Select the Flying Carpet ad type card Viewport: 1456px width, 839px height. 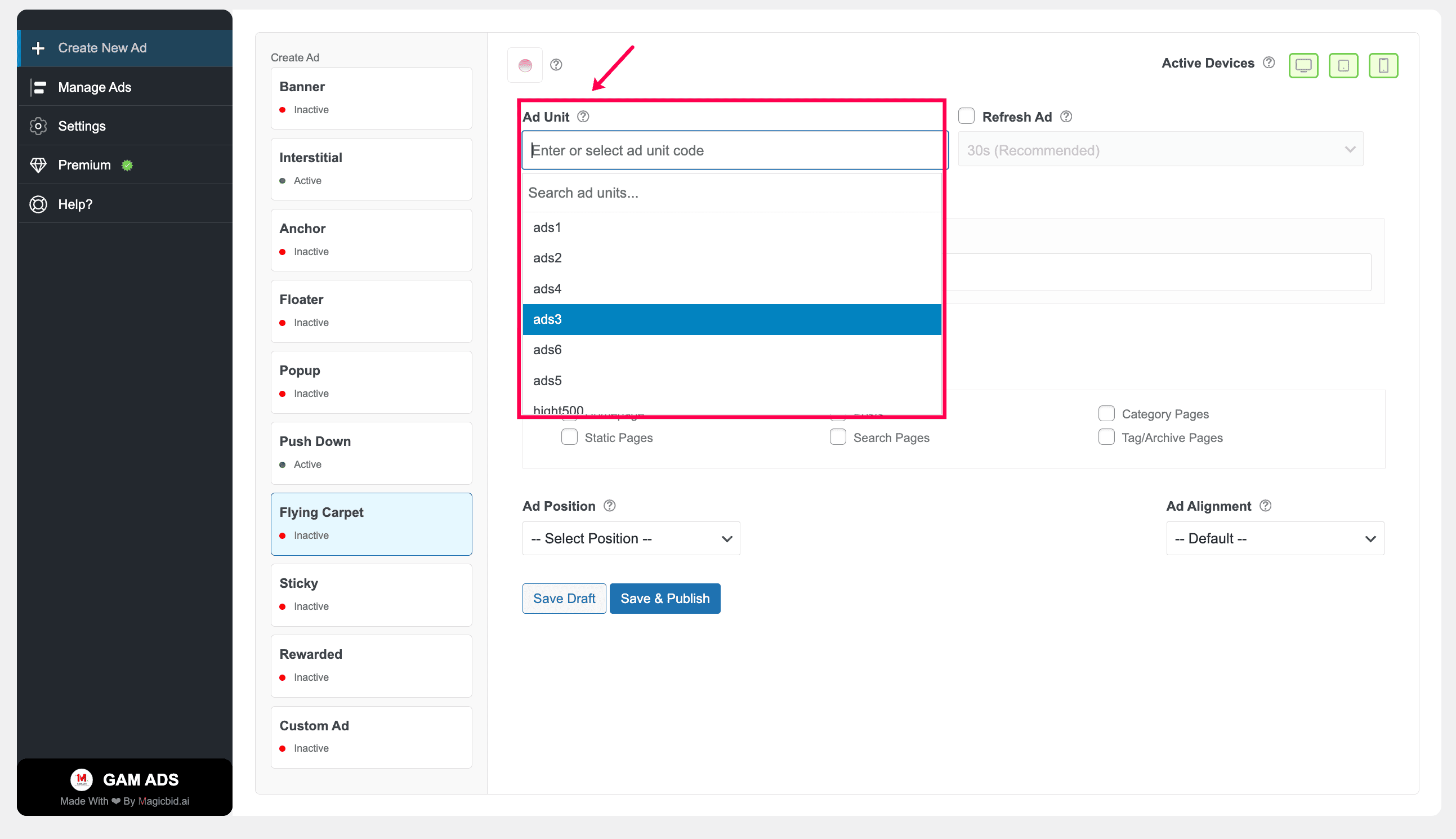click(x=371, y=524)
